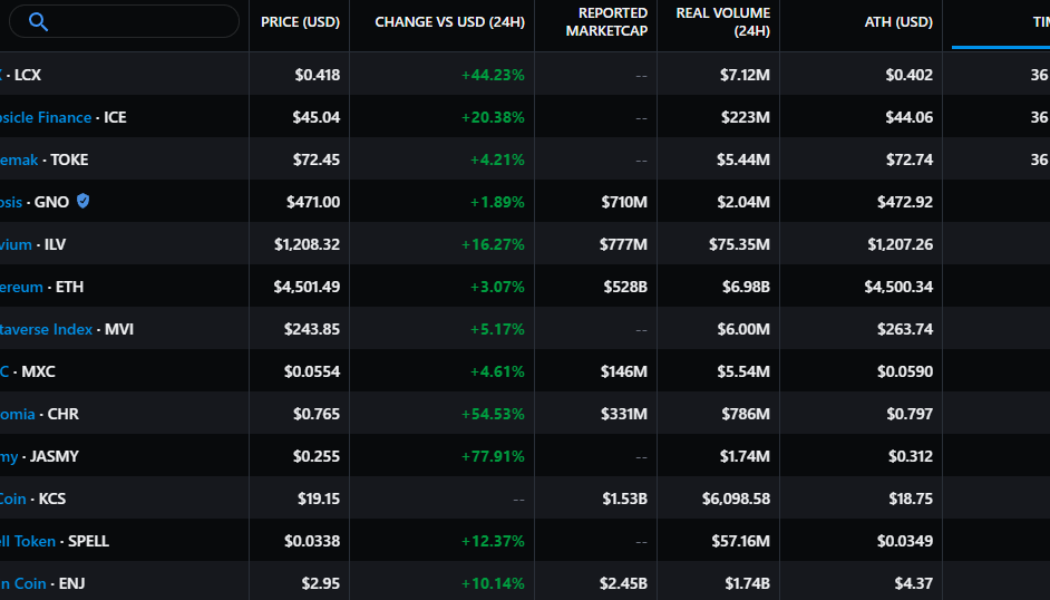Click the verified shield badge next to GNO
Screen dimensions: 1050x600
click(x=82, y=201)
